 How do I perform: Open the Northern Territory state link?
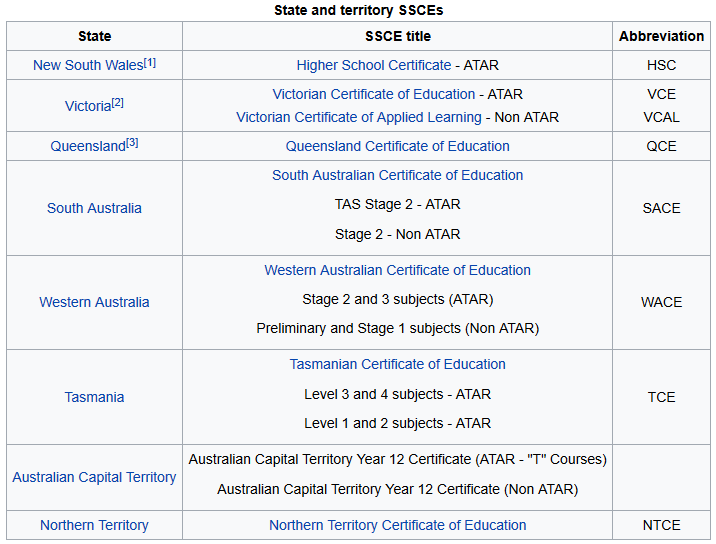tap(94, 525)
